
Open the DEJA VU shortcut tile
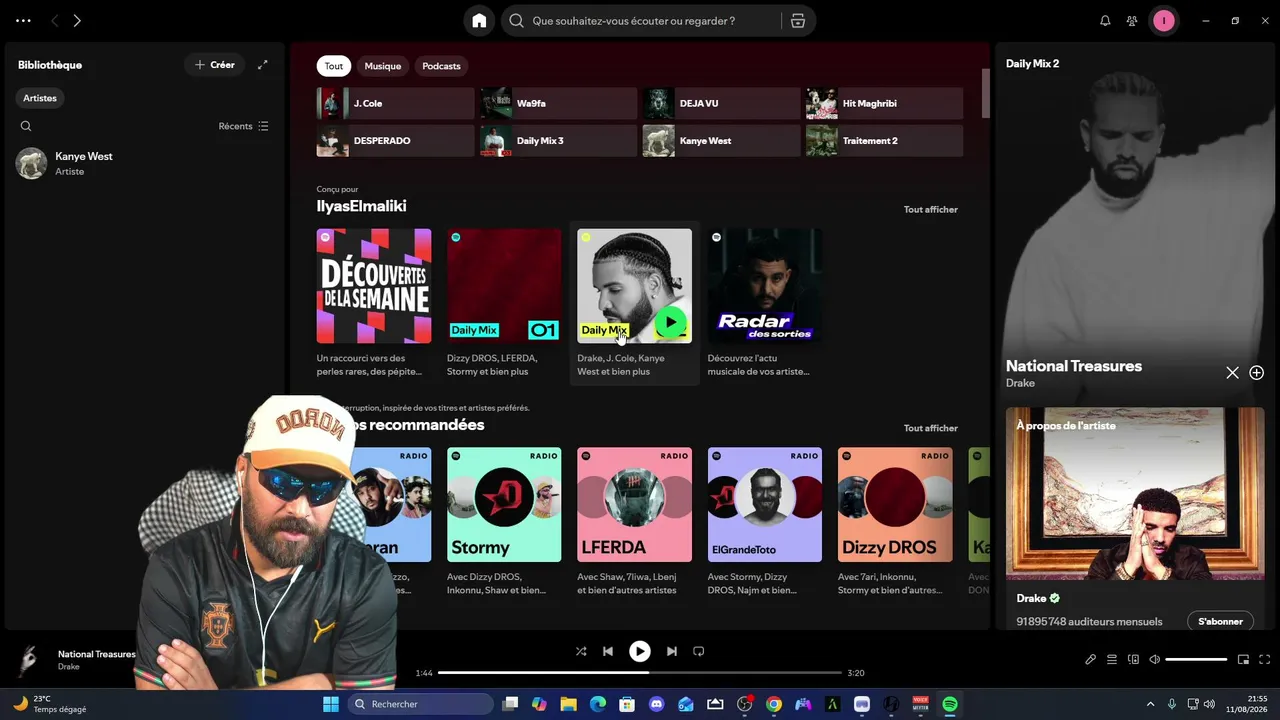pyautogui.click(x=722, y=103)
